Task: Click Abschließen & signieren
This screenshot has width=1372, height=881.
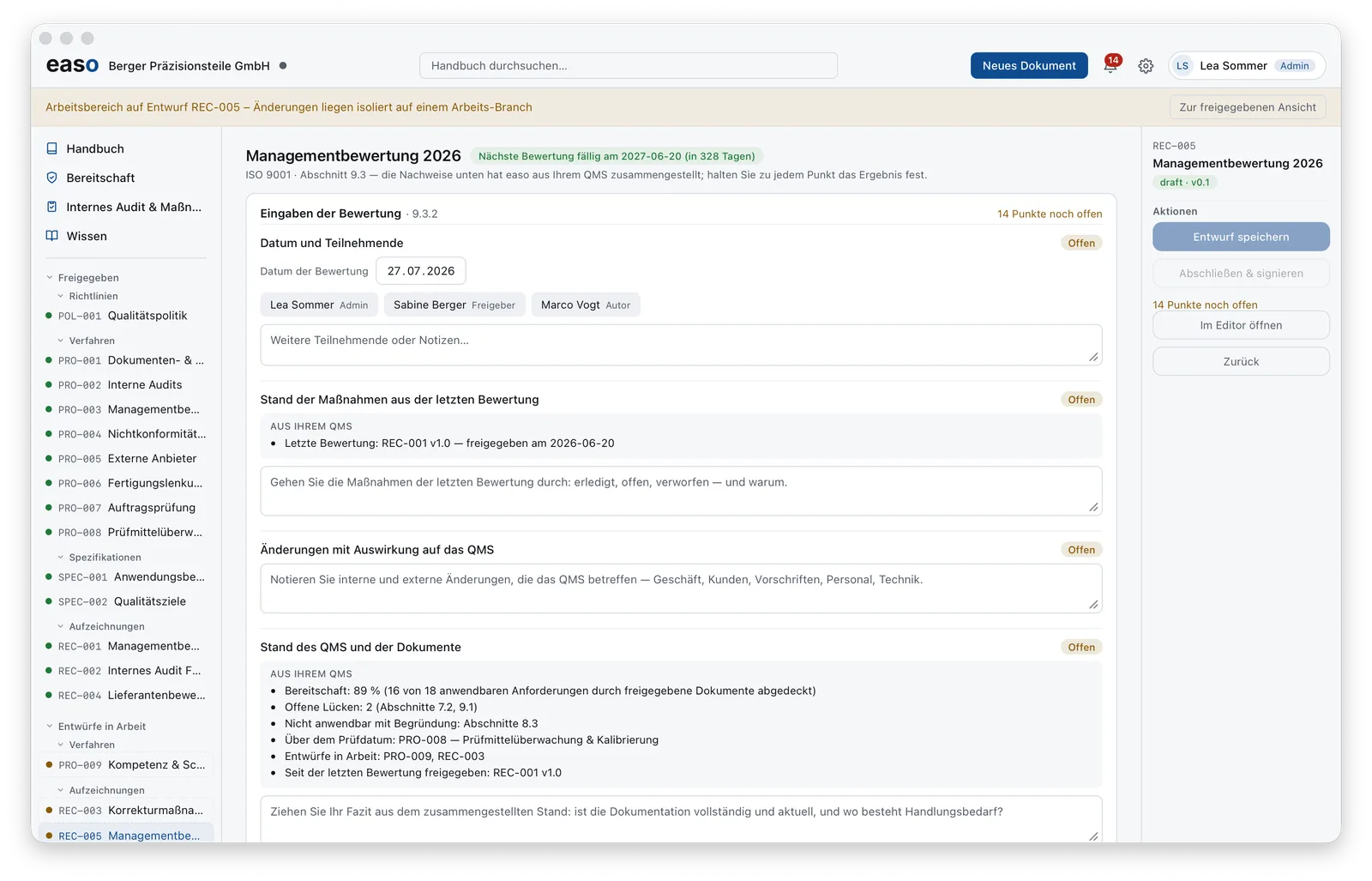Action: tap(1241, 274)
